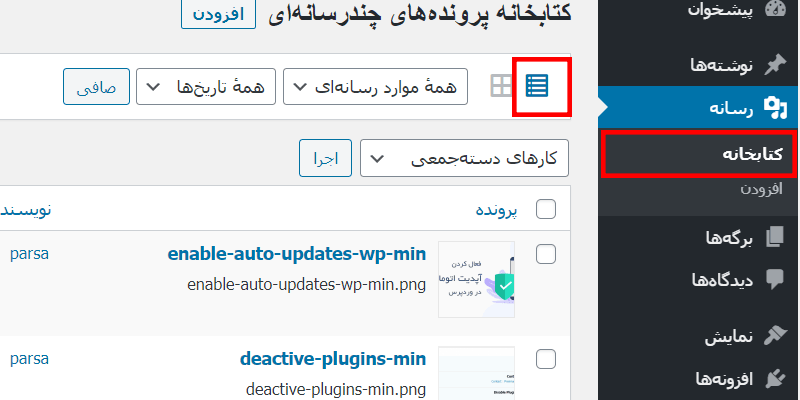Click the Dashboard (پیشخوان) gauge icon

coord(776,9)
